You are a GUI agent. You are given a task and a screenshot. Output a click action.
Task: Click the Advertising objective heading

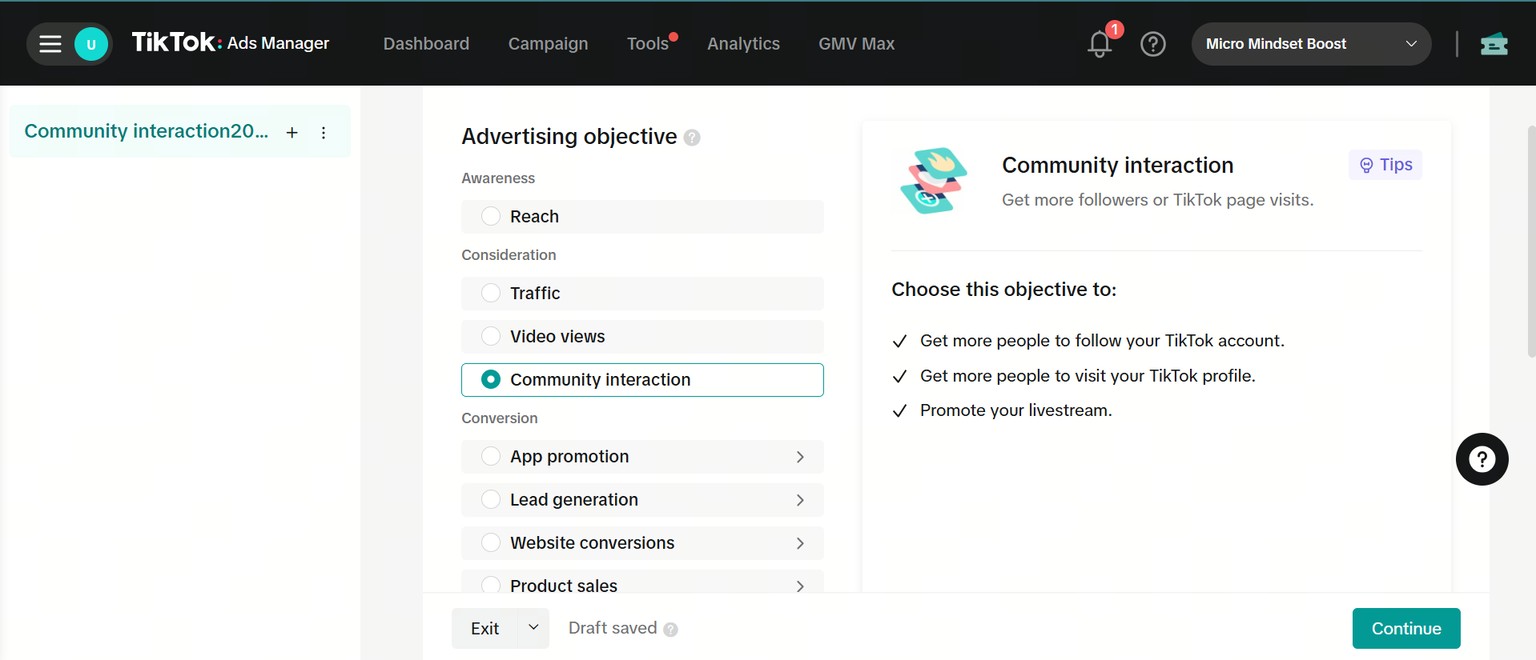pos(569,137)
